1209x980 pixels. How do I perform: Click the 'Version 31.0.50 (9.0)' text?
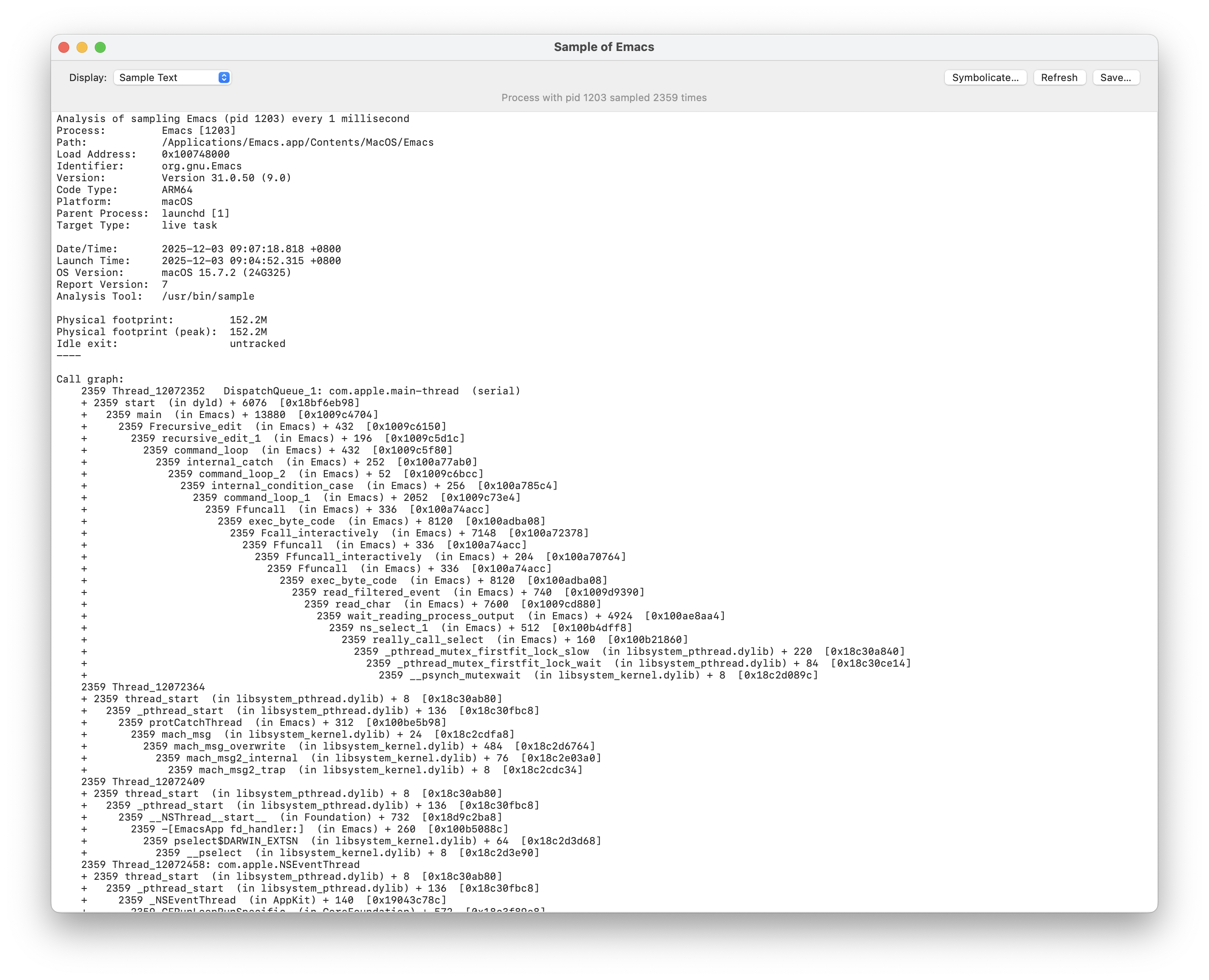[x=226, y=178]
